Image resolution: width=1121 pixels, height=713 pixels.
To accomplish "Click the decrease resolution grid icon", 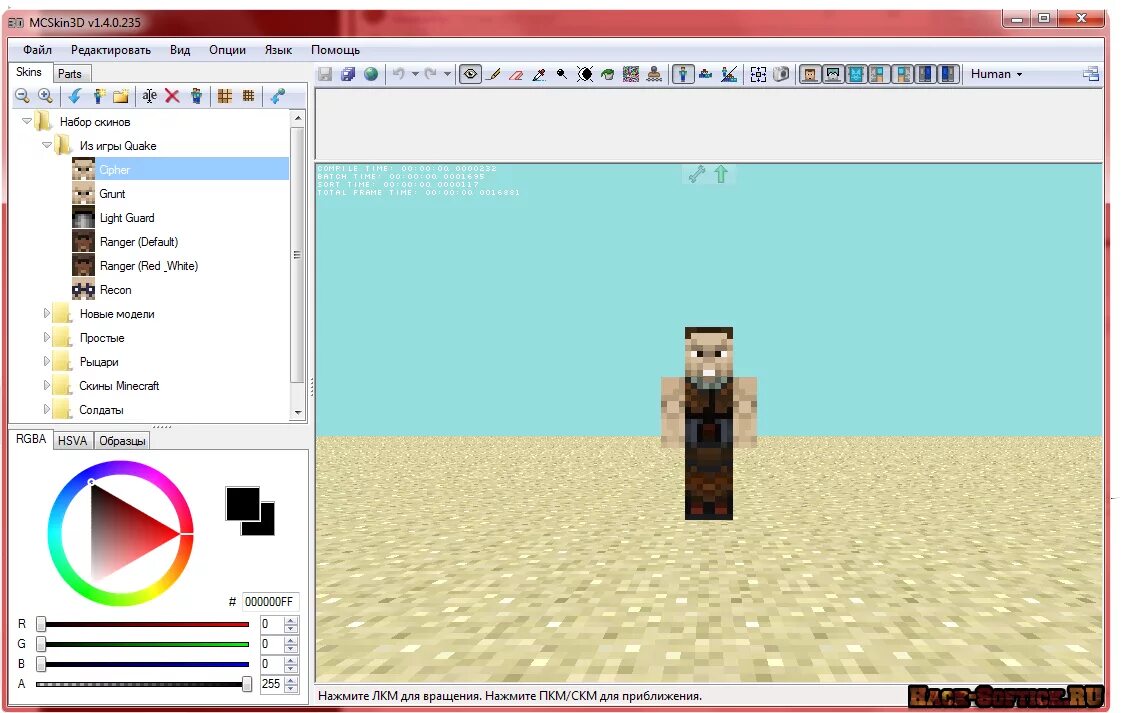I will (x=224, y=96).
